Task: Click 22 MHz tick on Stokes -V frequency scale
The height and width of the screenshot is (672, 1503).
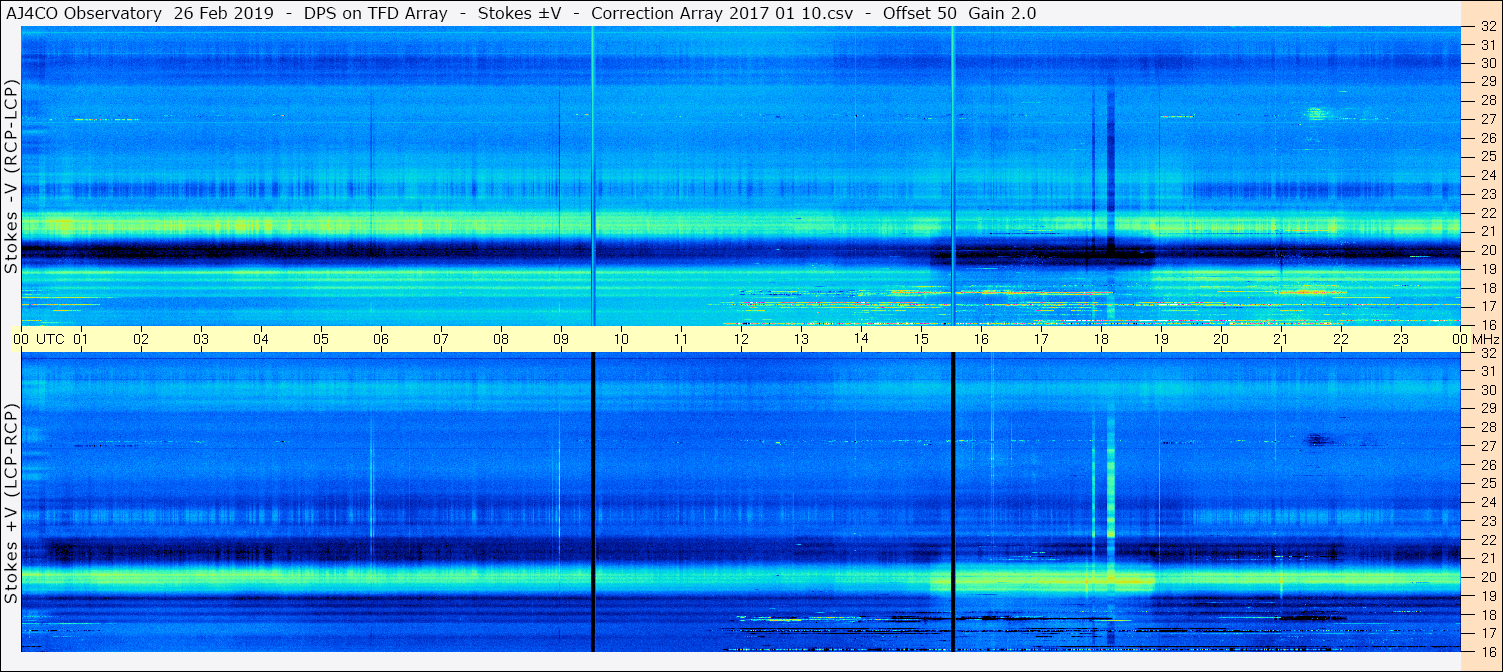Action: tap(1487, 213)
